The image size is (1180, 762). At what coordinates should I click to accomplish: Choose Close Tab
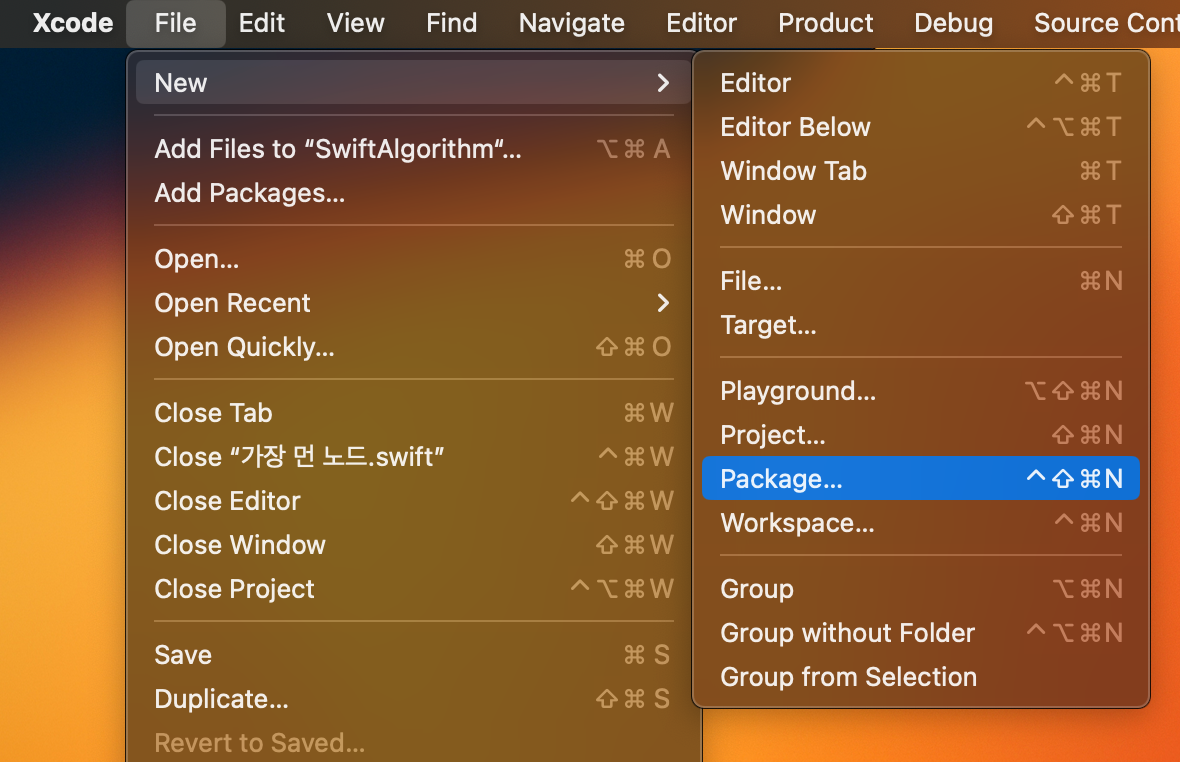(x=412, y=413)
